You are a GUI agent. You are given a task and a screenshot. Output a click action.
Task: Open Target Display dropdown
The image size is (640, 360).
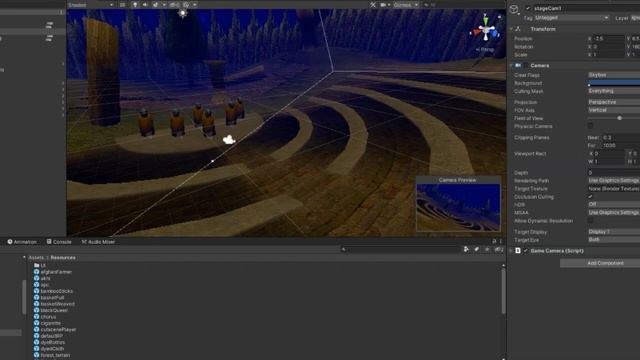614,232
